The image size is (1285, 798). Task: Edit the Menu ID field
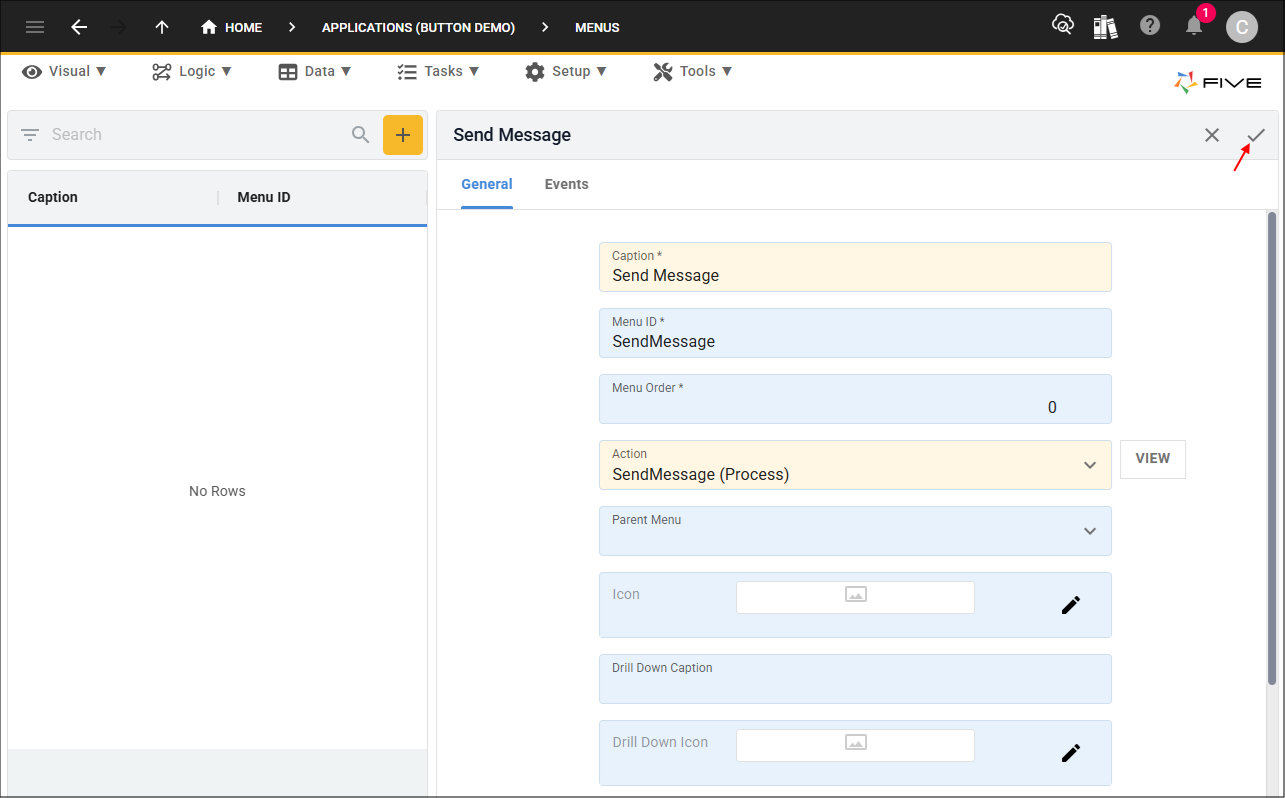coord(855,333)
